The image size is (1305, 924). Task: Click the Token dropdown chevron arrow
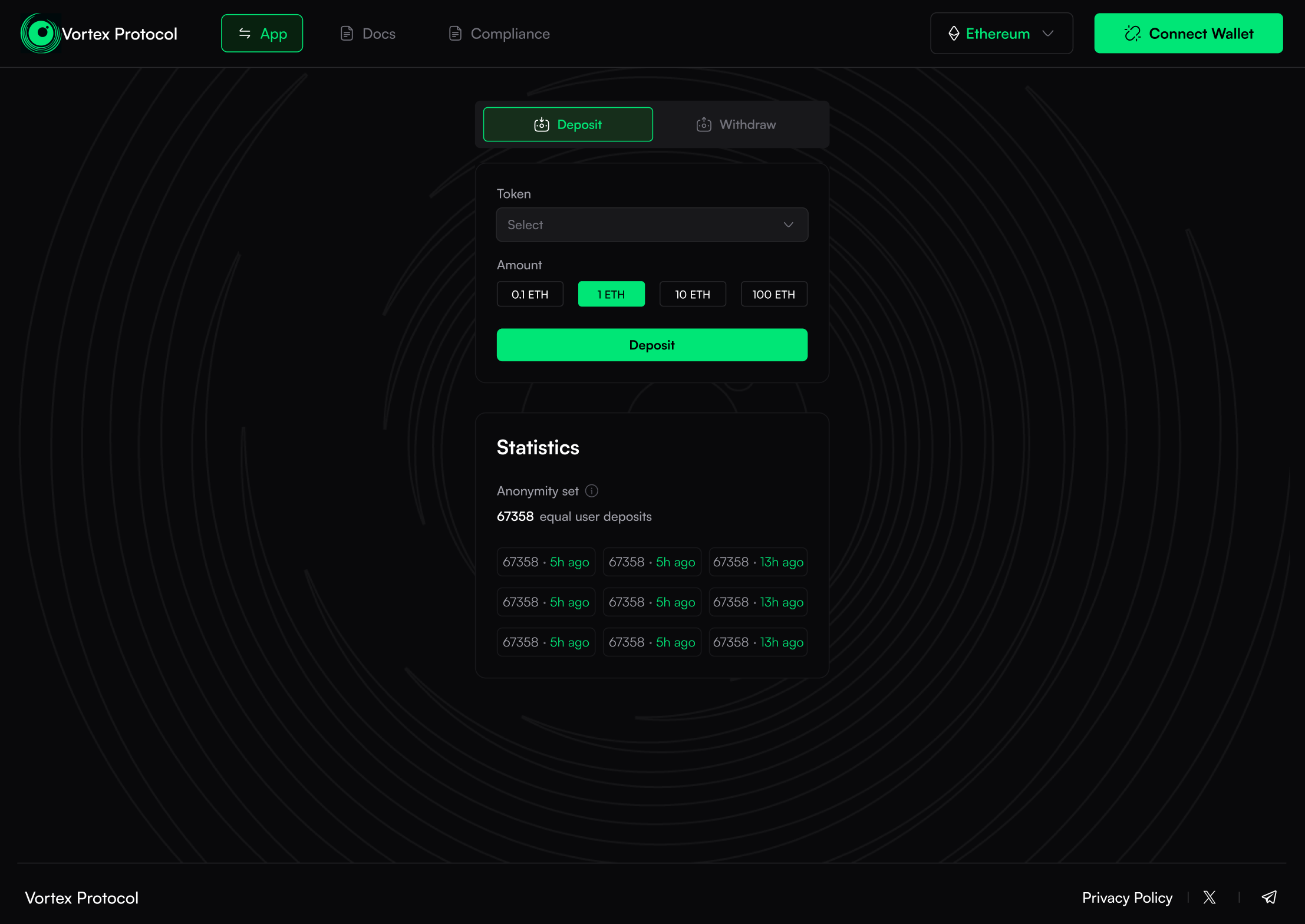[x=789, y=225]
